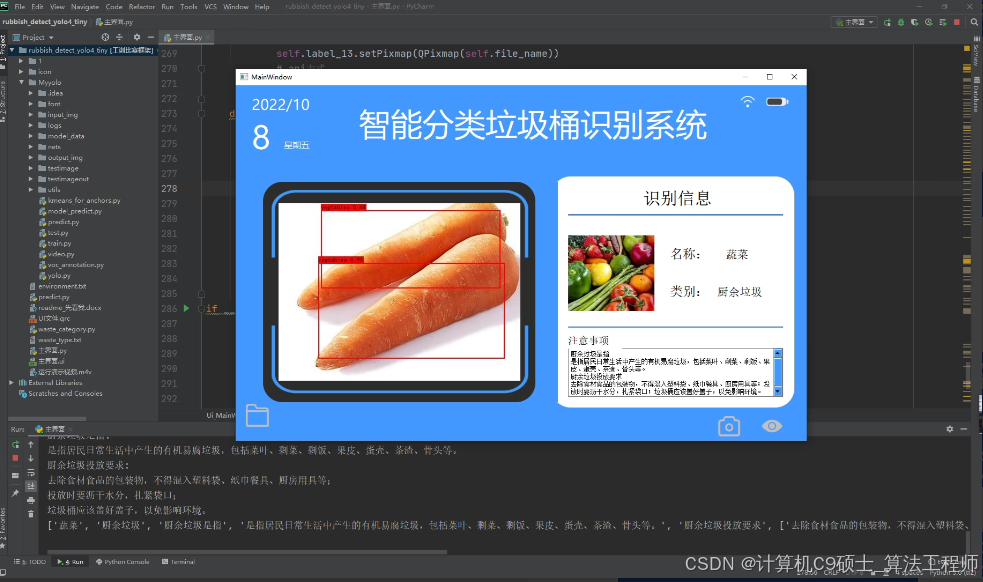Switch to the Python Console tab

click(123, 562)
